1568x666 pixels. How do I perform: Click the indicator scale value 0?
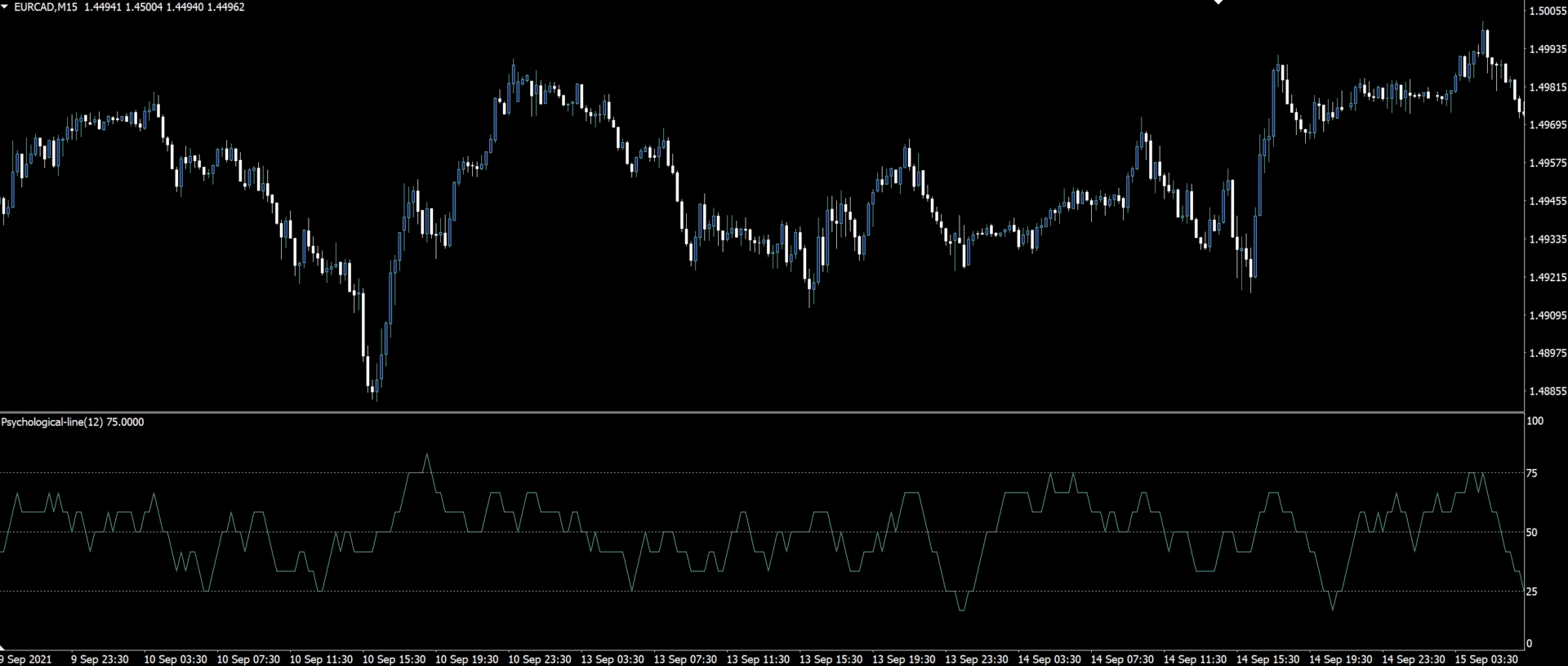(1530, 643)
